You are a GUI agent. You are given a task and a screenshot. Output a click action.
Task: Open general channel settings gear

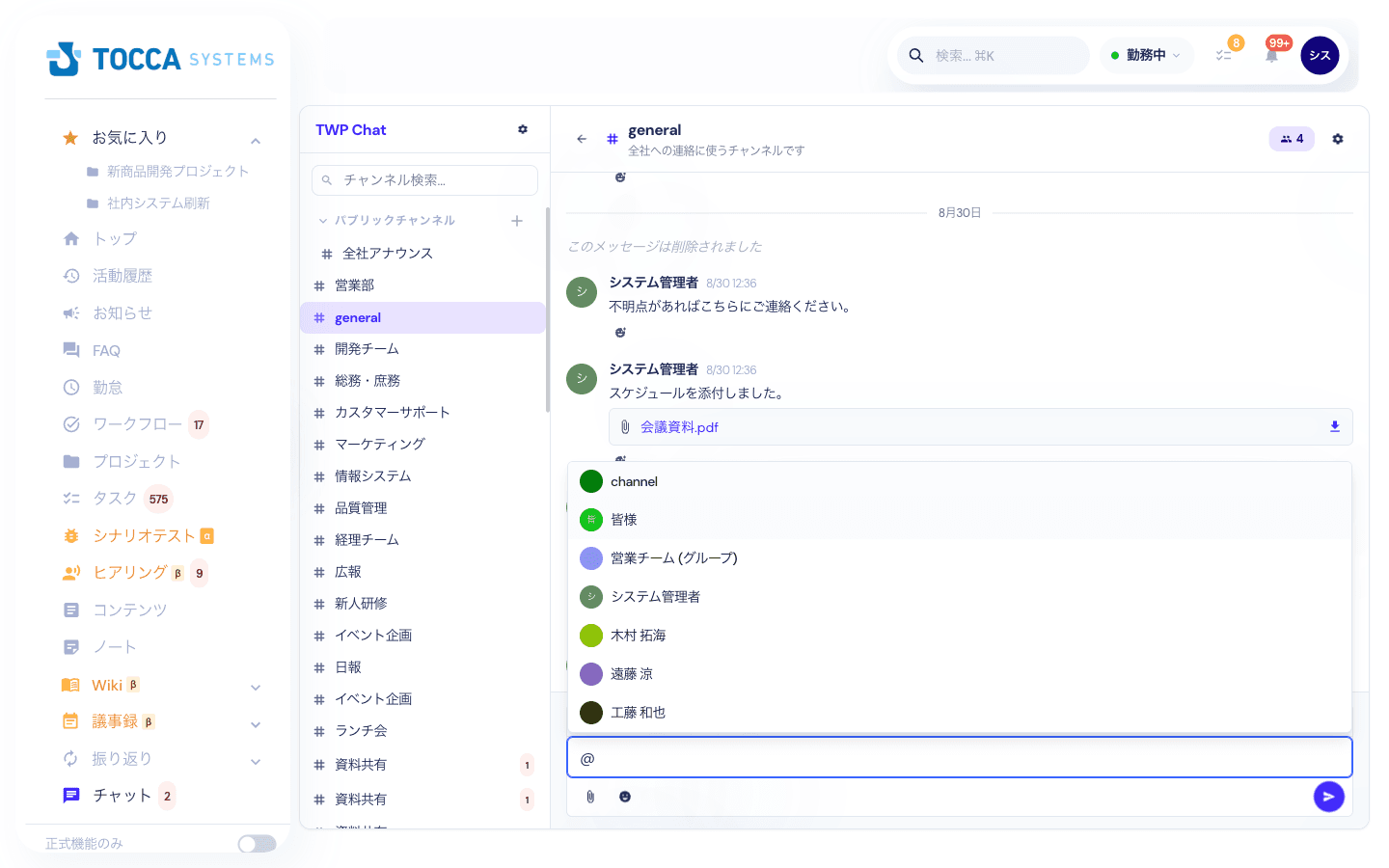(x=1338, y=139)
